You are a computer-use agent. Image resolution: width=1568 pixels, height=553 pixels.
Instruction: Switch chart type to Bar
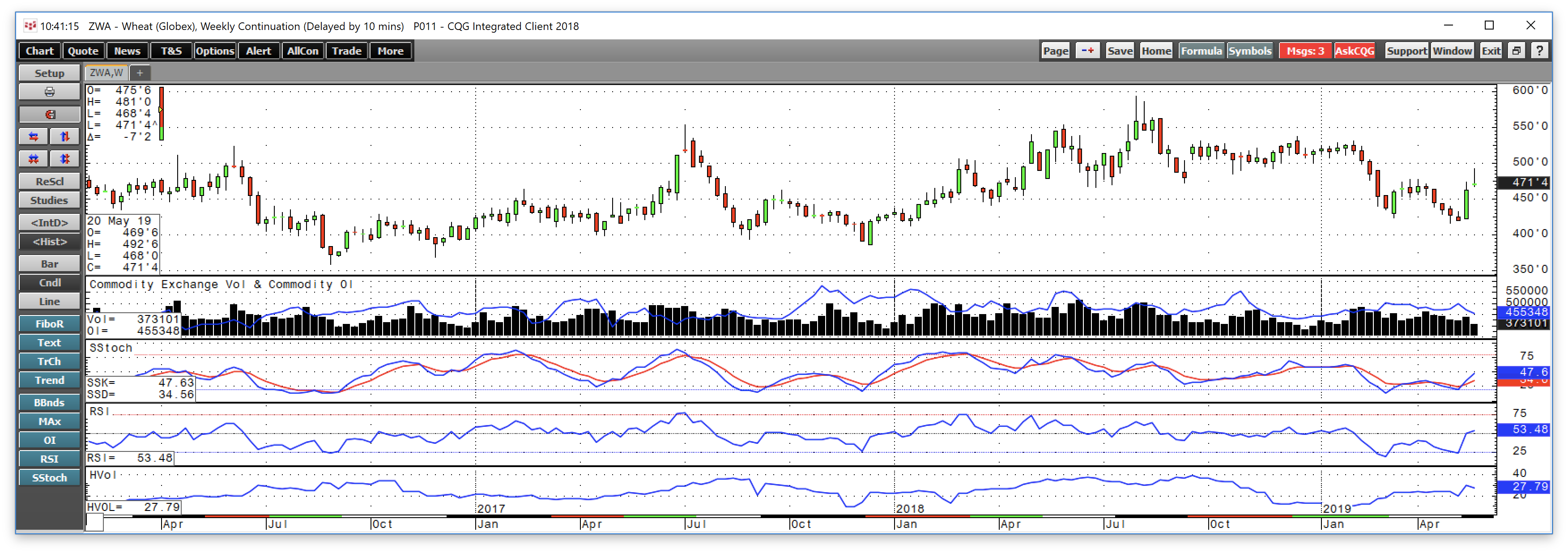49,264
